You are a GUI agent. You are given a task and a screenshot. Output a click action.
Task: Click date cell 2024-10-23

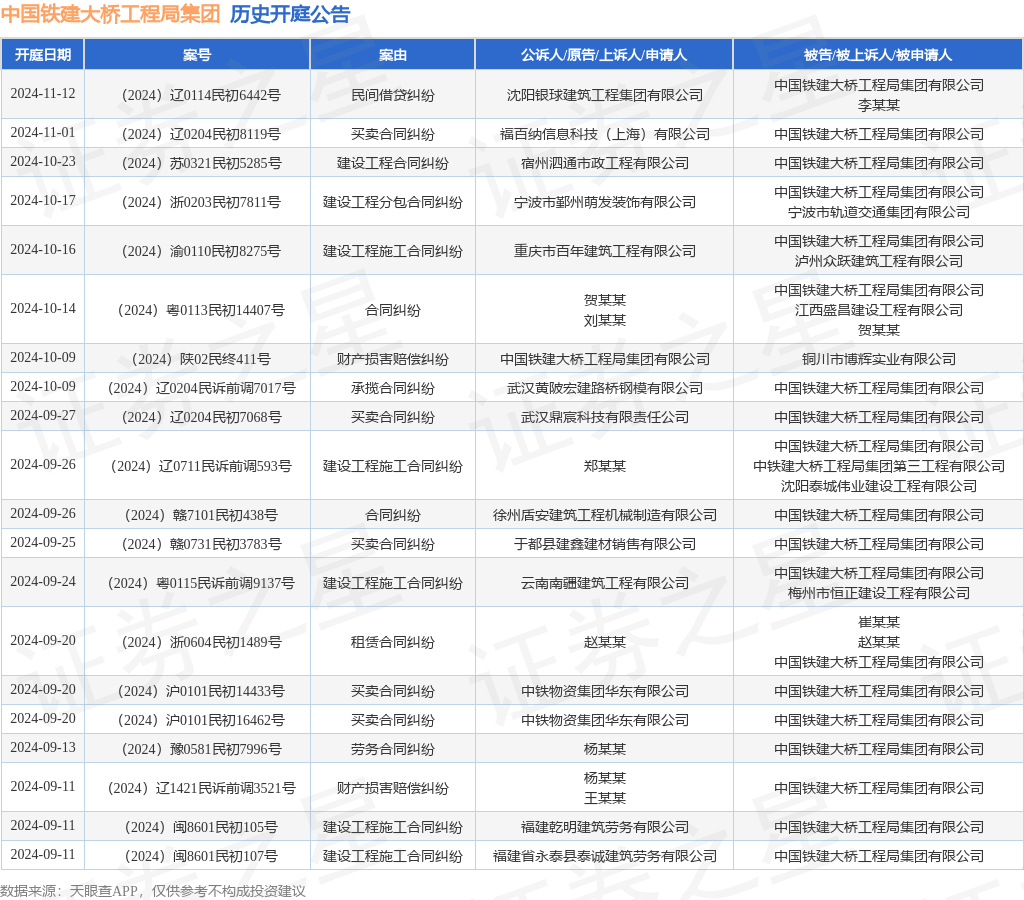pos(42,161)
